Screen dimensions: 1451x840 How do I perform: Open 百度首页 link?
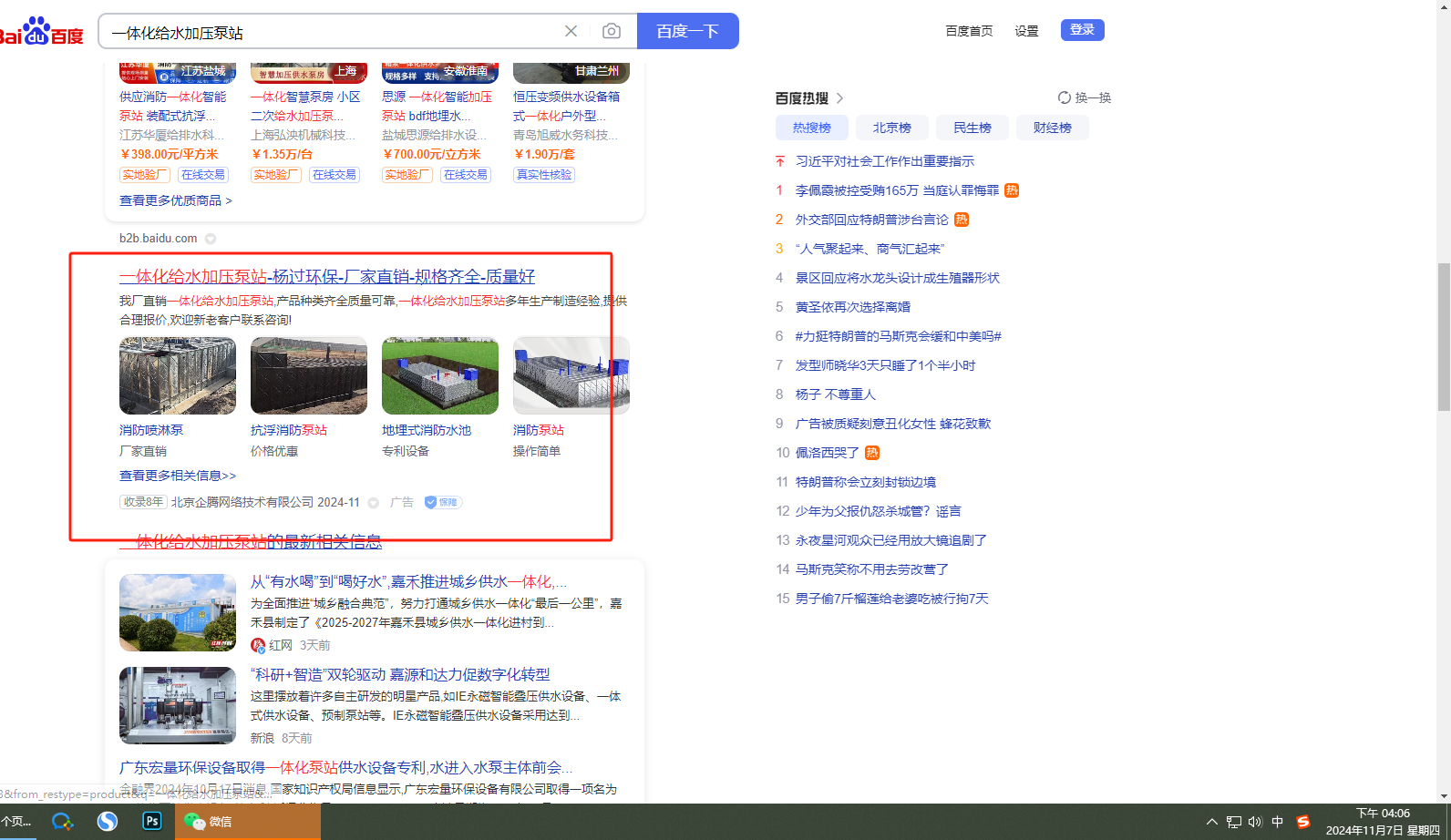click(969, 31)
